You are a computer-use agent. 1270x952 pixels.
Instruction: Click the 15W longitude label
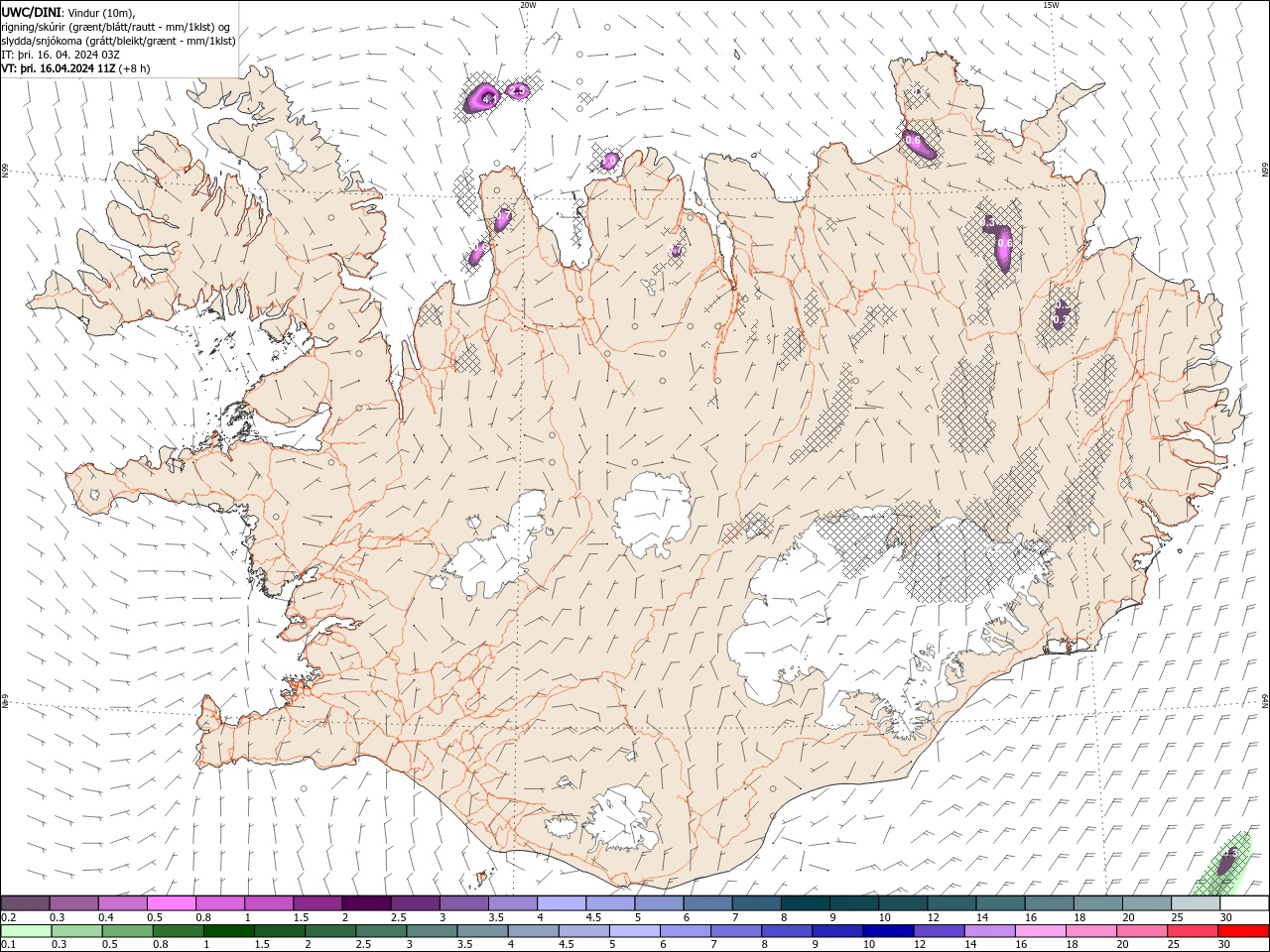pyautogui.click(x=1051, y=5)
